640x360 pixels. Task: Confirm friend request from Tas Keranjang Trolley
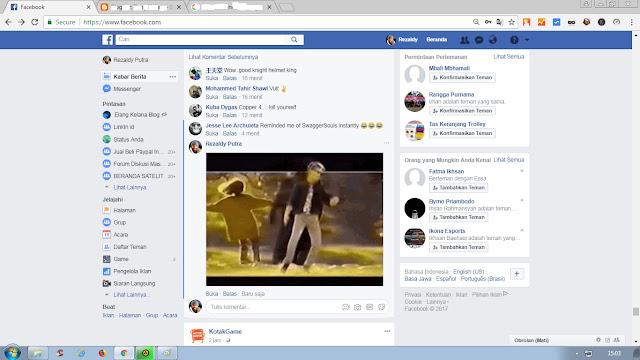point(462,133)
